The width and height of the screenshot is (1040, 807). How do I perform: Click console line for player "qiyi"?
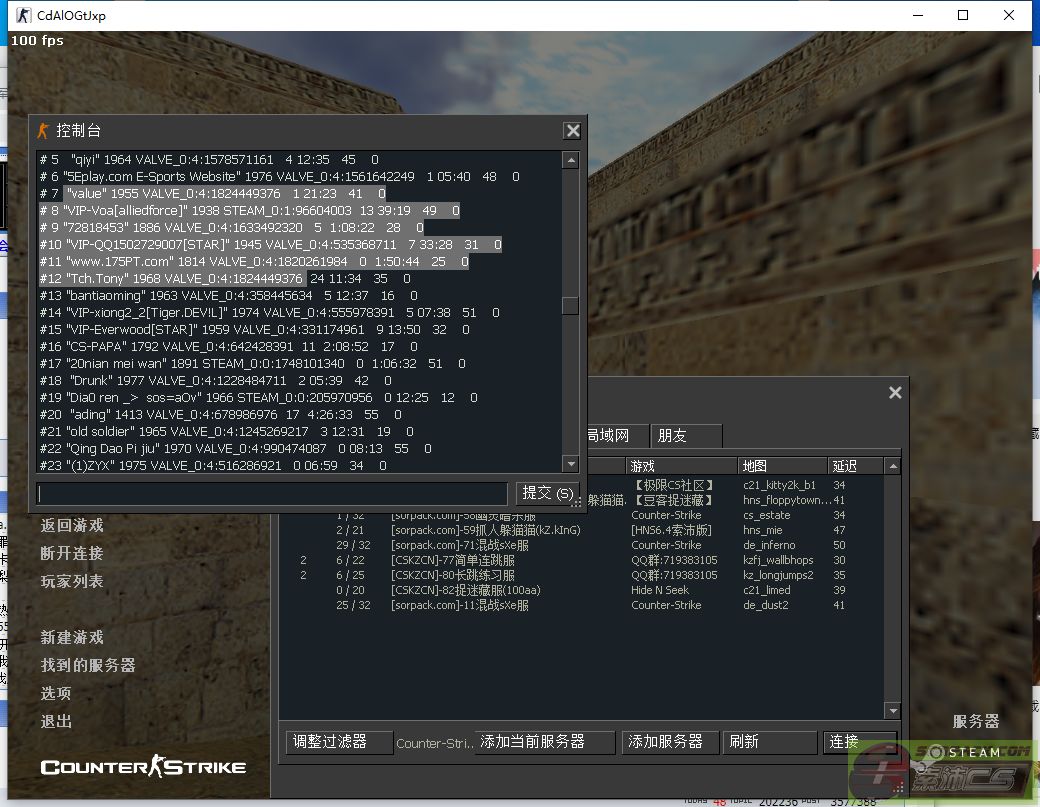click(209, 160)
